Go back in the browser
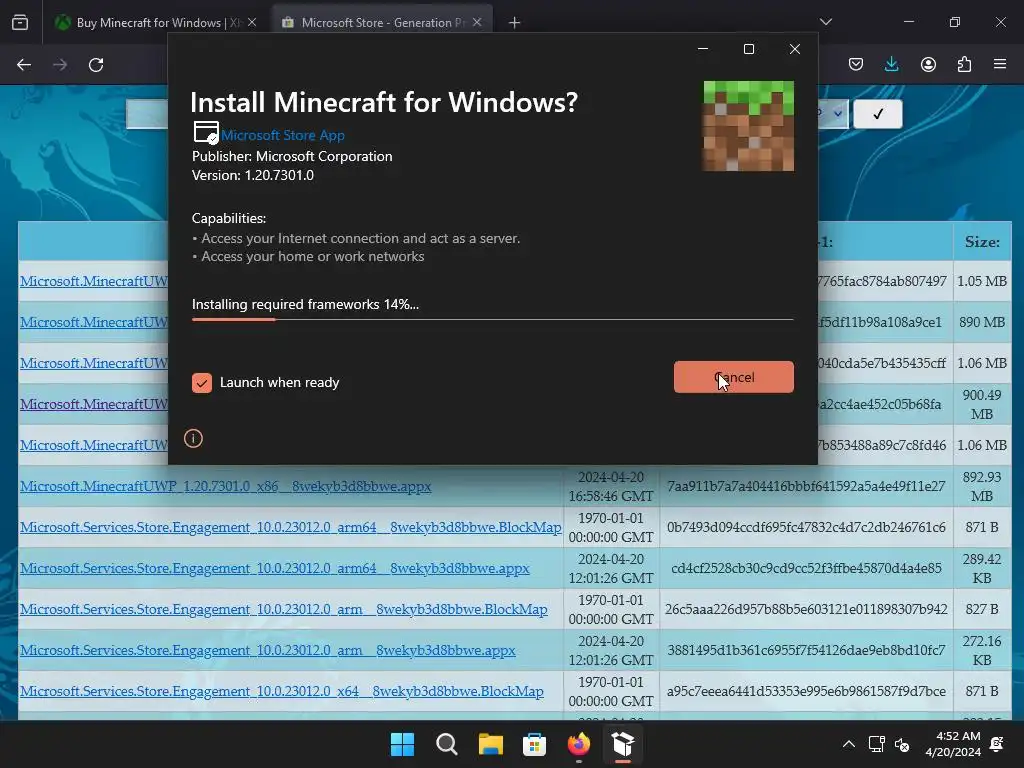The height and width of the screenshot is (768, 1024). pyautogui.click(x=24, y=65)
